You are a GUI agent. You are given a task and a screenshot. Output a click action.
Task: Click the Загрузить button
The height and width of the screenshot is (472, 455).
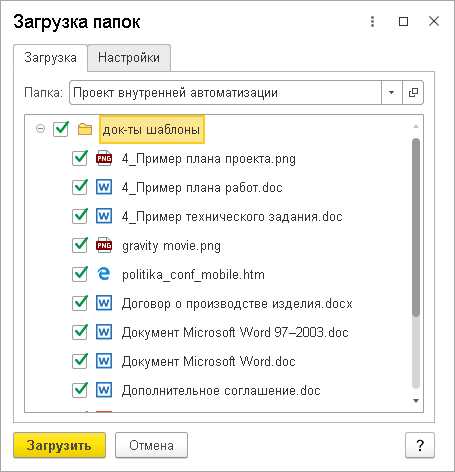coord(59,445)
